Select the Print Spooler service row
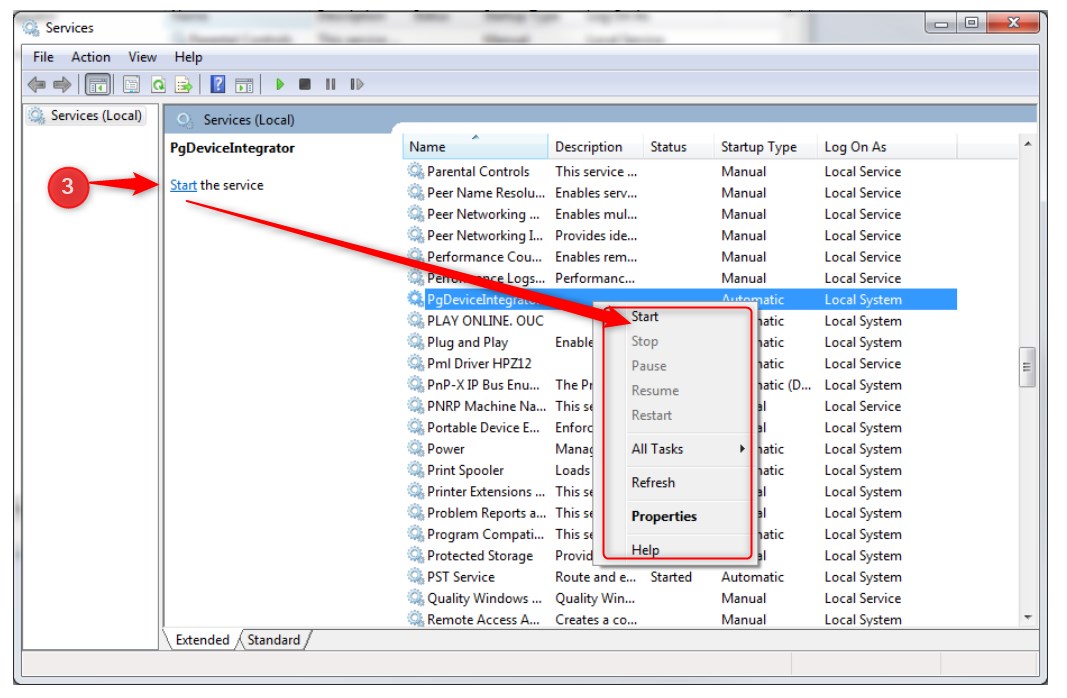This screenshot has width=1067, height=698. (x=465, y=471)
